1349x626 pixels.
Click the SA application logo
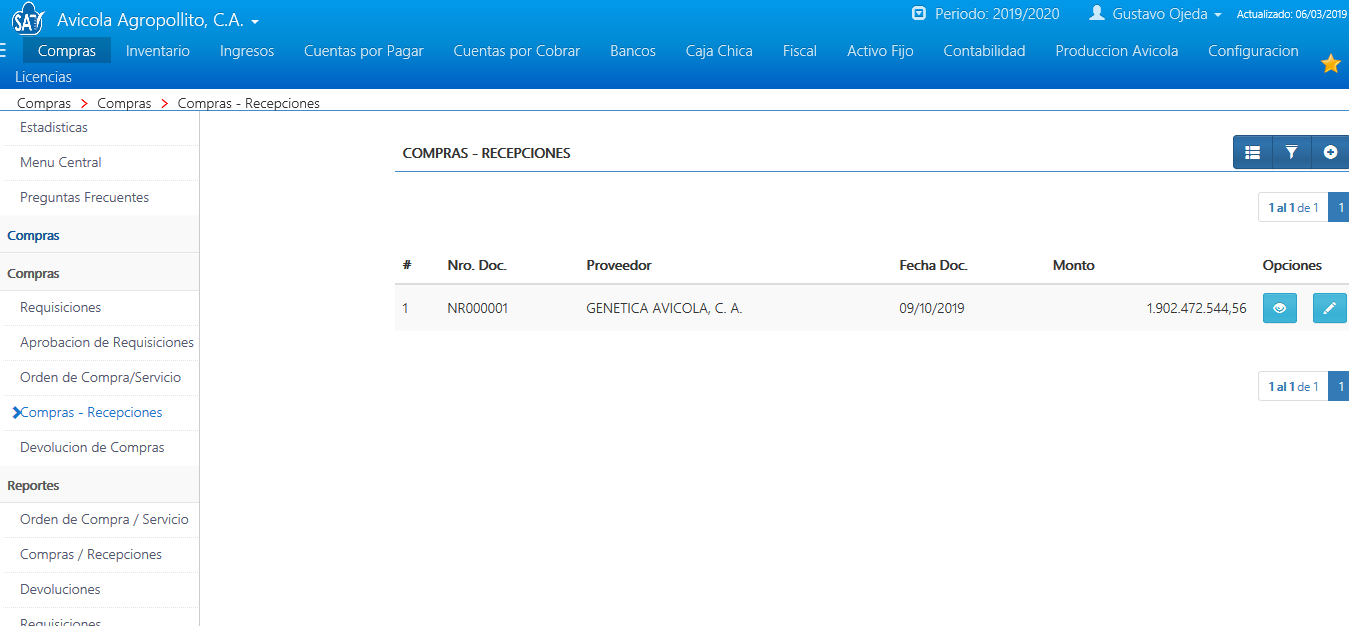pos(27,19)
